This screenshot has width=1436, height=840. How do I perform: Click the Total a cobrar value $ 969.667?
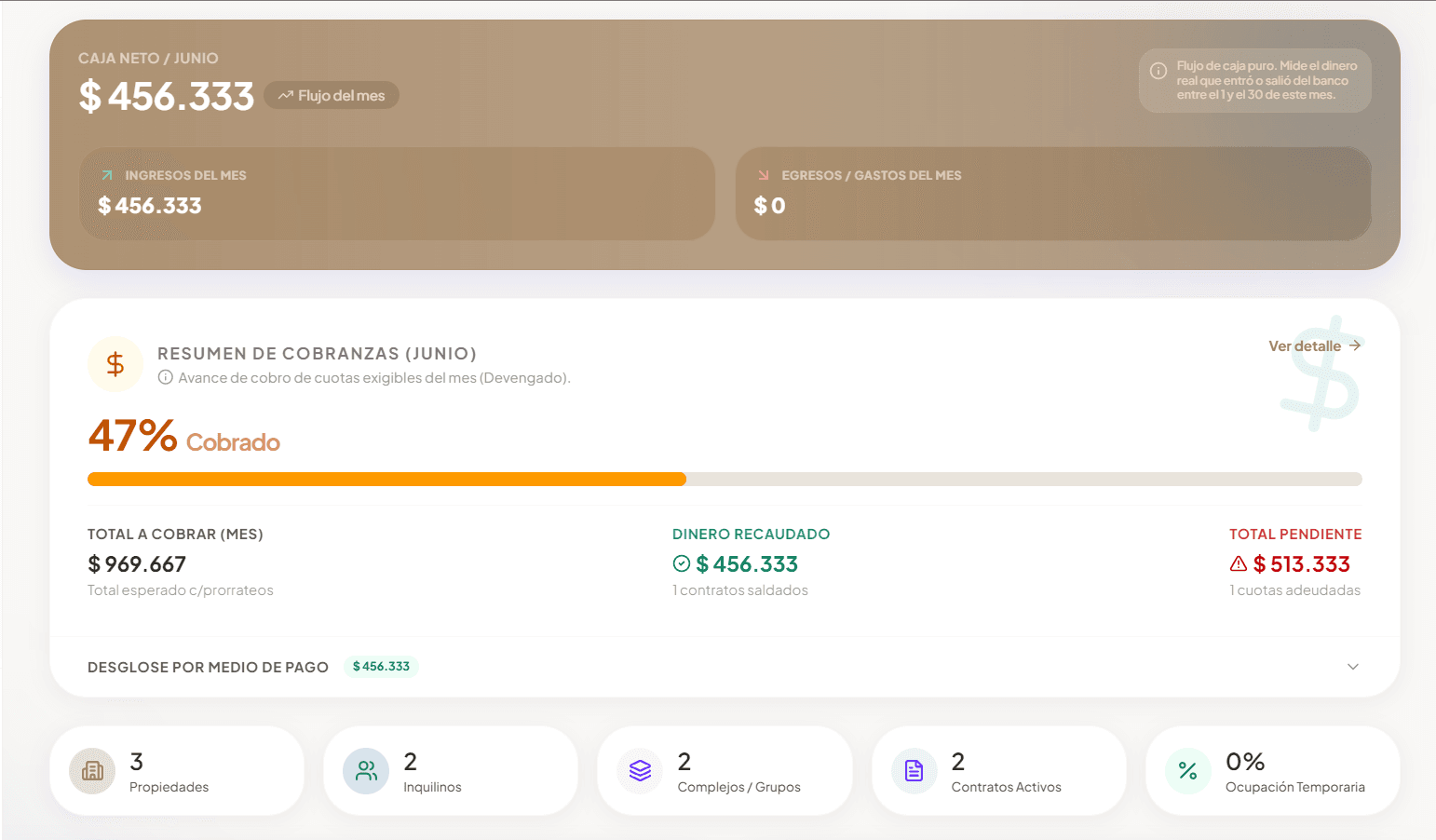[137, 564]
